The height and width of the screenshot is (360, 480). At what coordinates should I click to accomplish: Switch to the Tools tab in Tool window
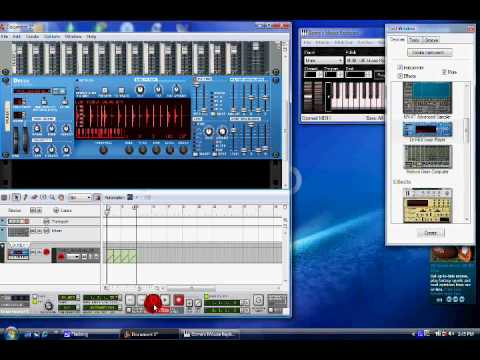pyautogui.click(x=414, y=40)
